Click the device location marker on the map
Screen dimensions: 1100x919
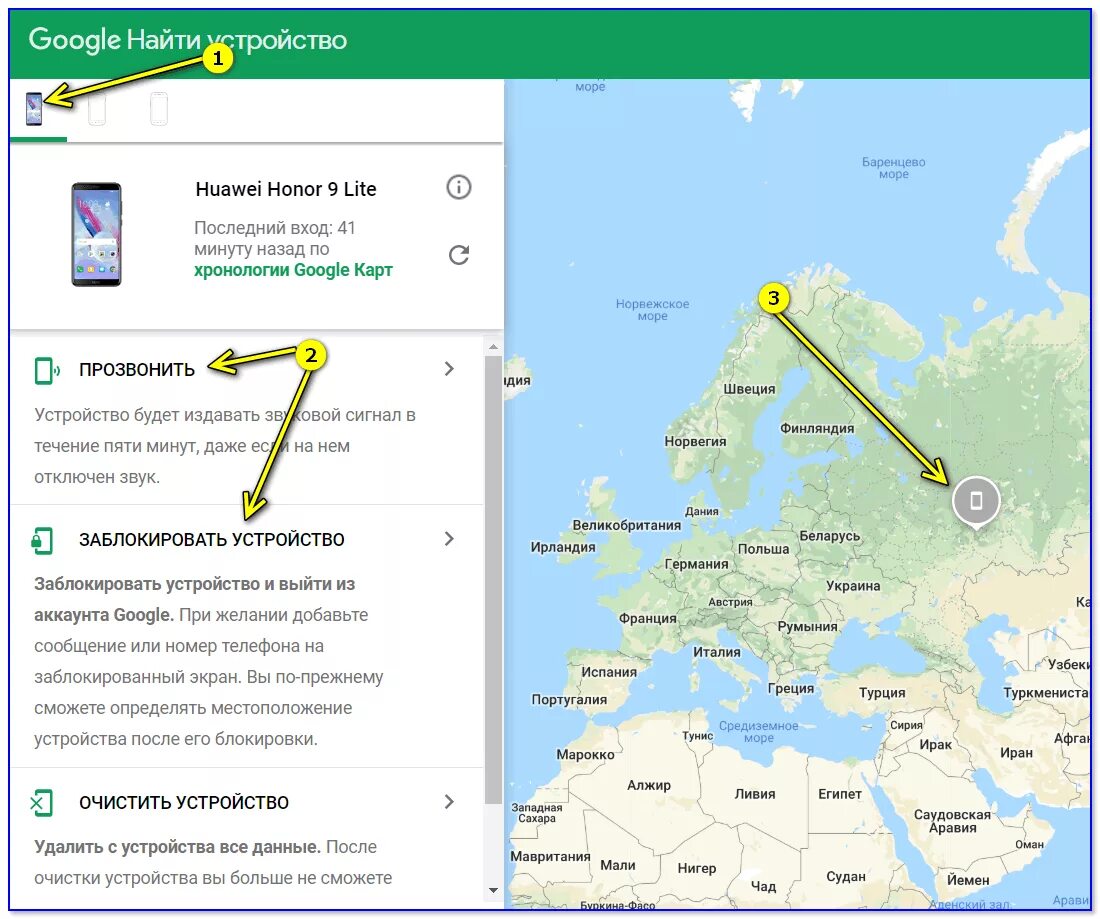click(976, 501)
